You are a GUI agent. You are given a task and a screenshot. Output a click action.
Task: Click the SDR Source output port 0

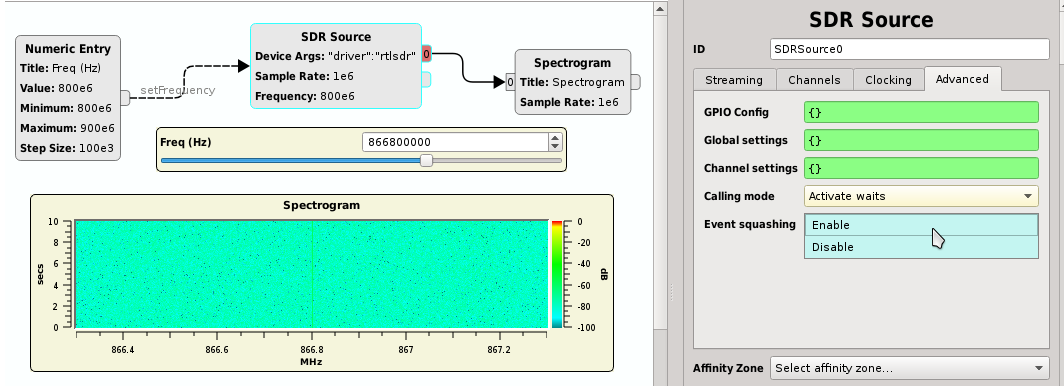(x=426, y=54)
